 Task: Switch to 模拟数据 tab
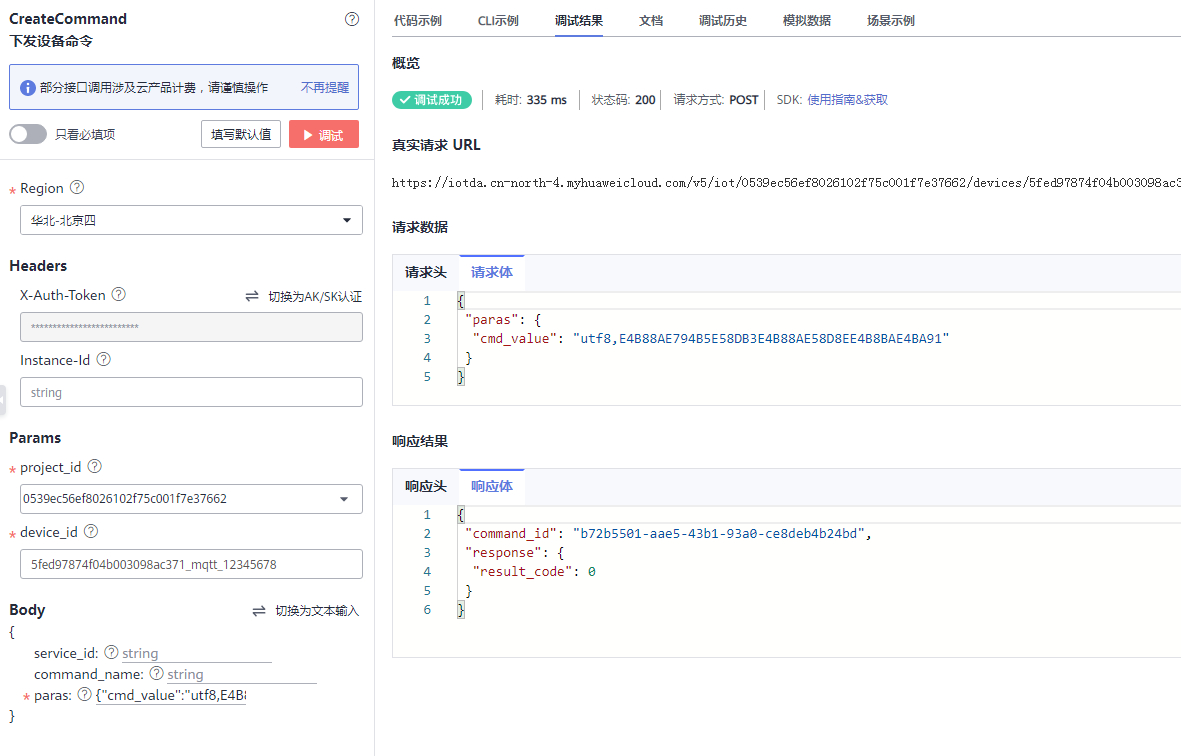807,20
